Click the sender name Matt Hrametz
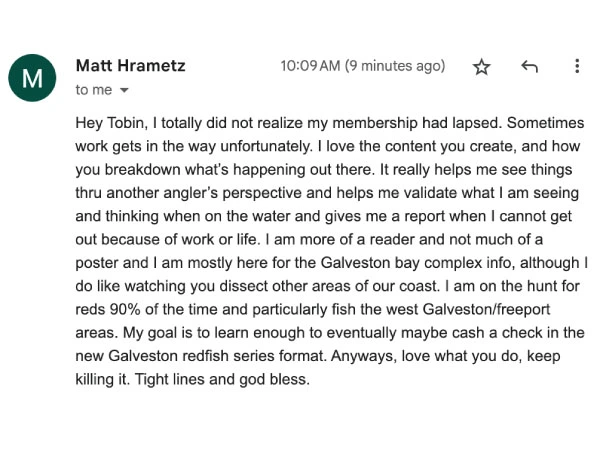This screenshot has height=458, width=600. click(130, 66)
